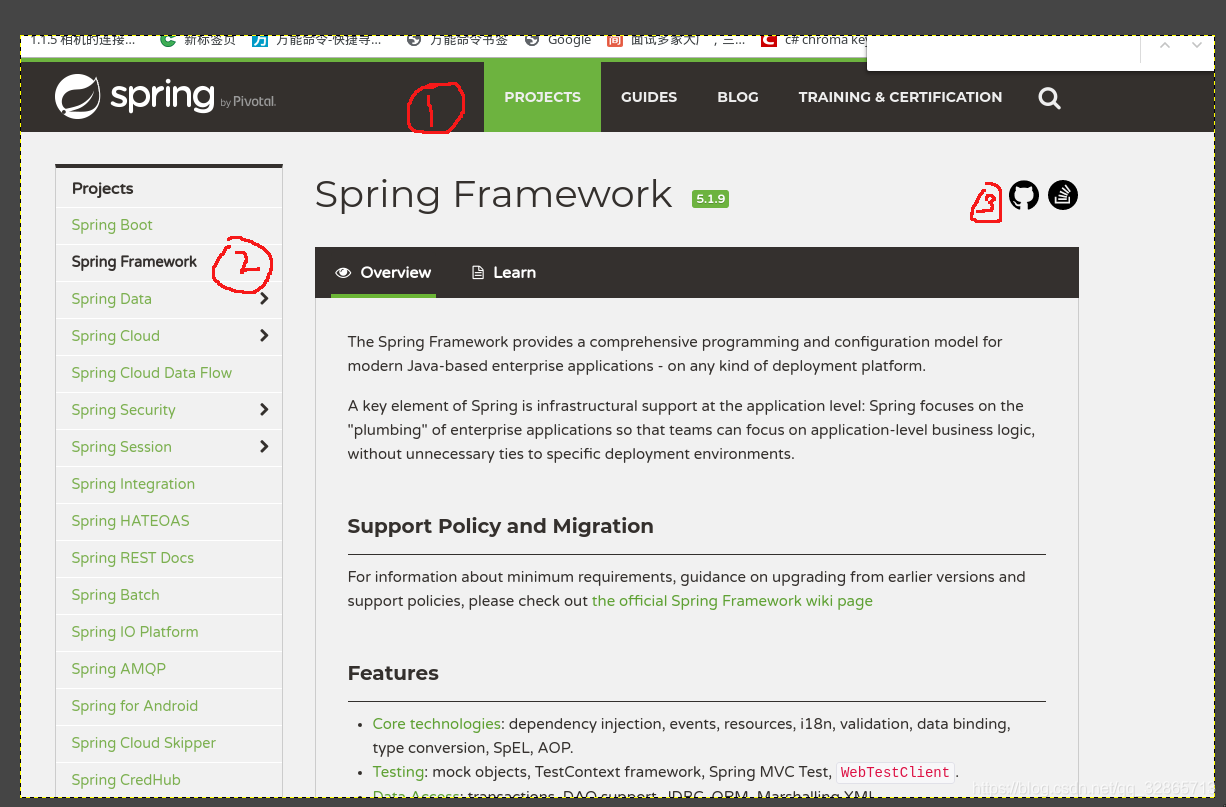The image size is (1226, 807).
Task: Go to previous find result arrow
Action: click(1165, 45)
